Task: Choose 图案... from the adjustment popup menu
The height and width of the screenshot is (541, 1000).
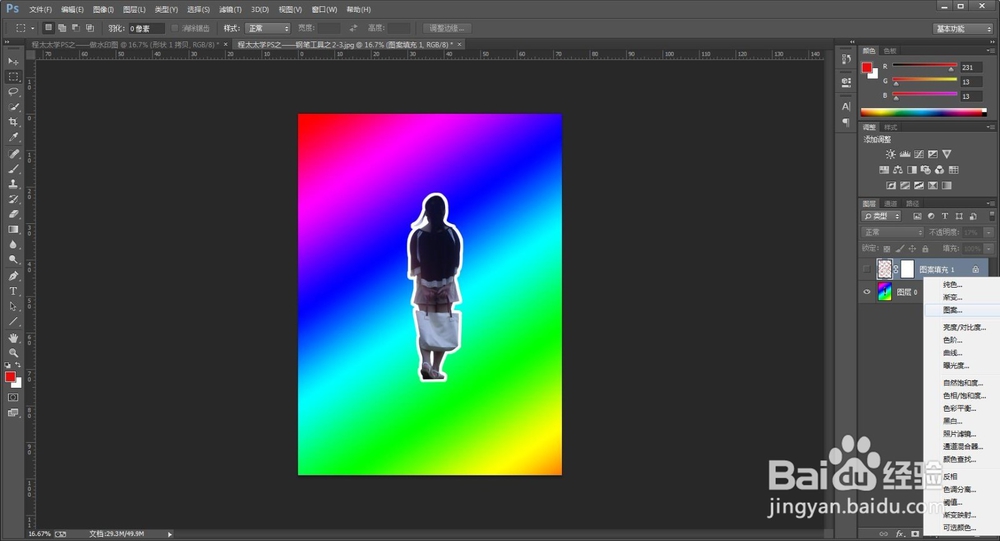Action: pyautogui.click(x=953, y=310)
